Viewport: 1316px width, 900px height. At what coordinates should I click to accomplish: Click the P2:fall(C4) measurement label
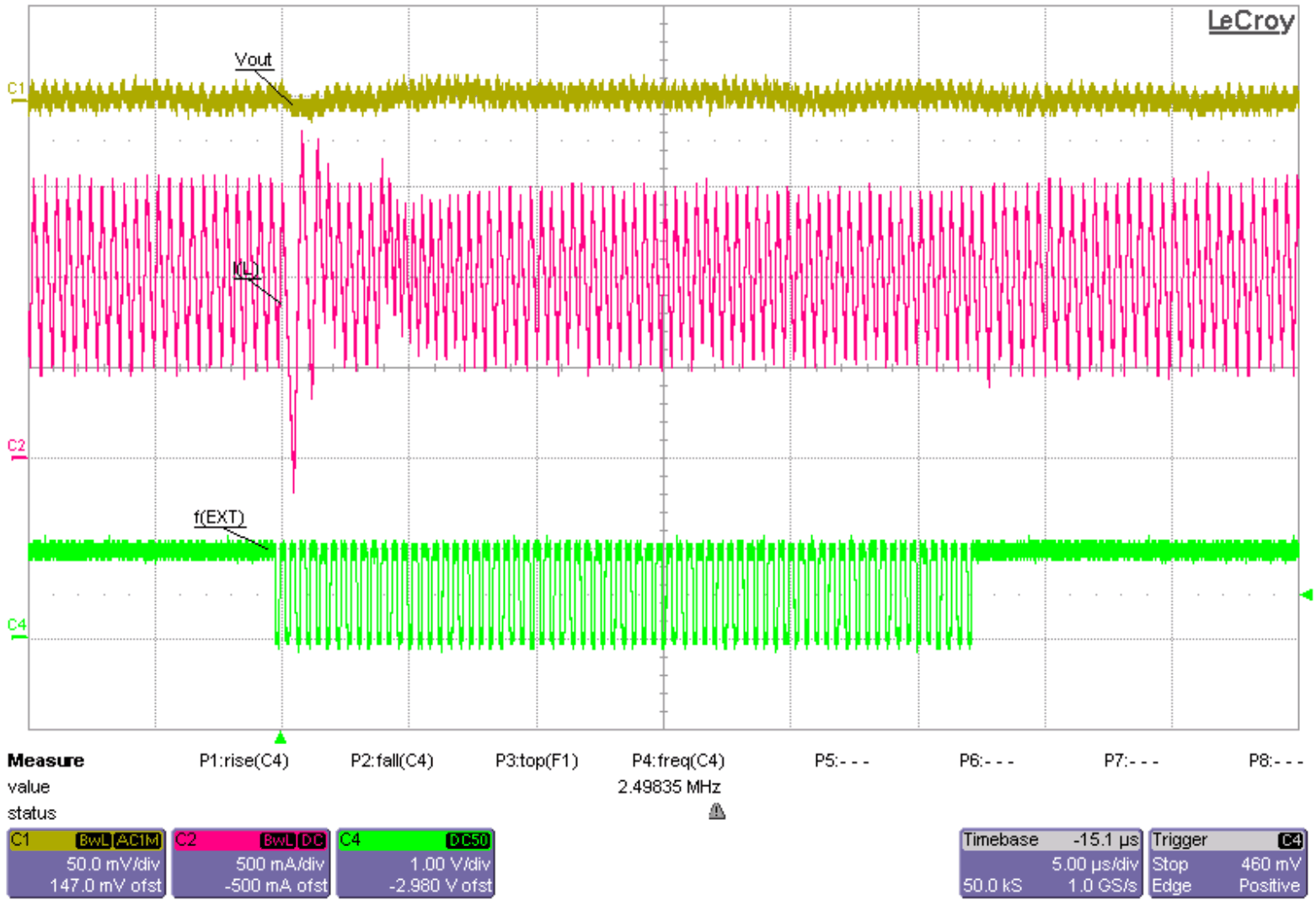pos(393,761)
